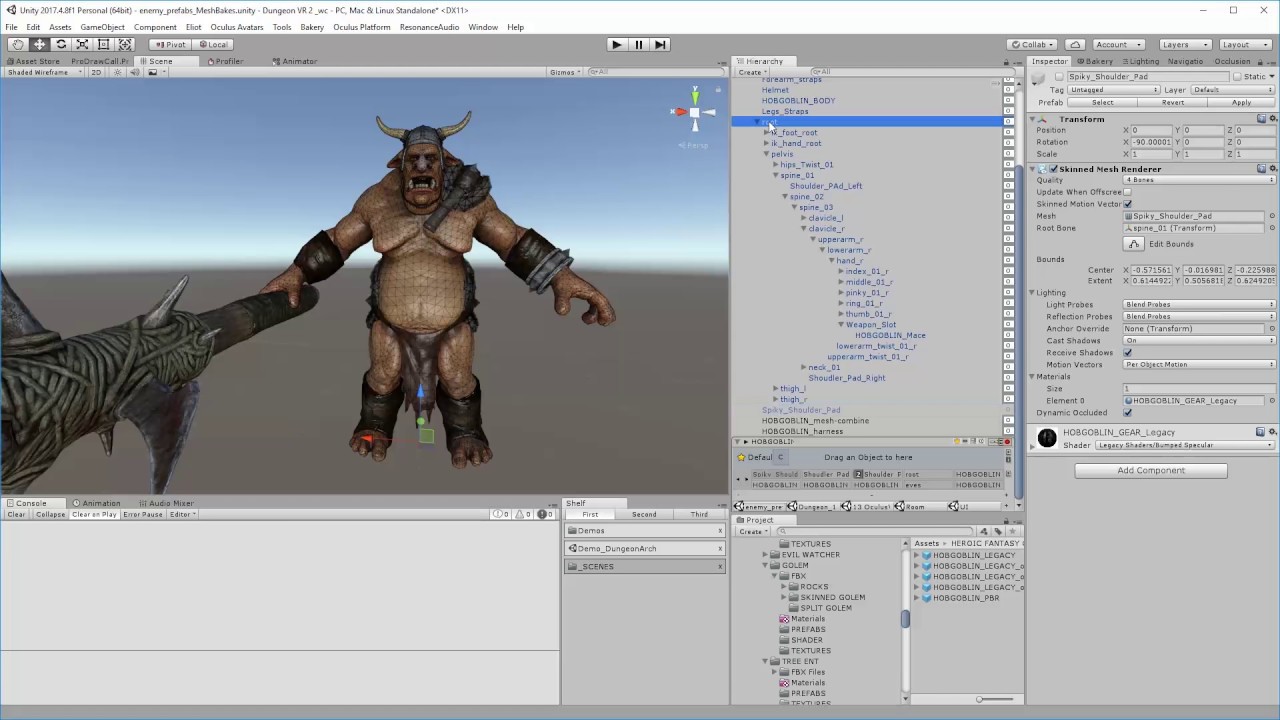
Task: Select the Hand tool in the toolbar
Action: click(17, 44)
